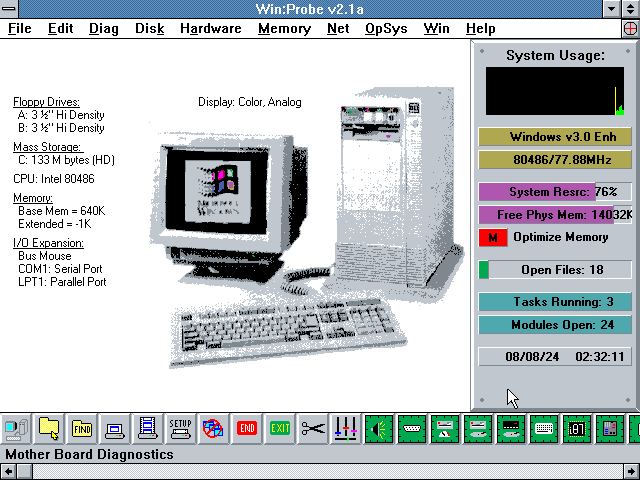
Task: Run the i87 coprocessor diagnostic icon
Action: point(577,429)
